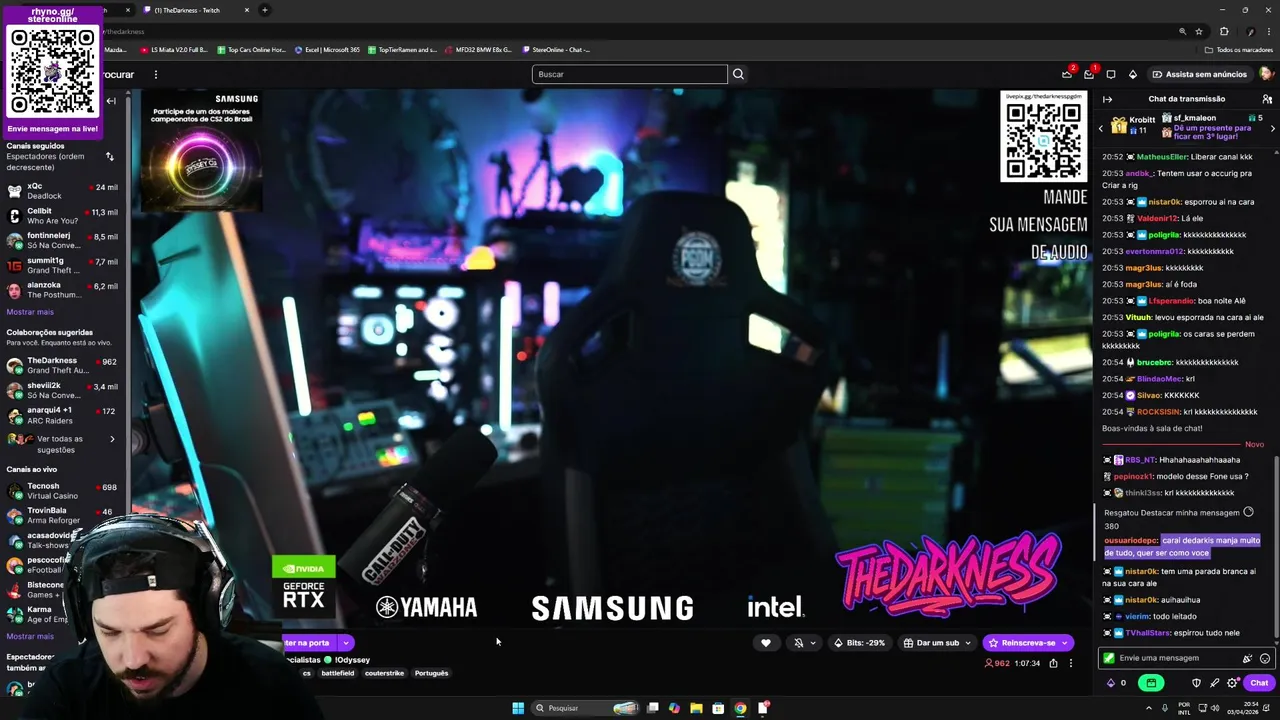The width and height of the screenshot is (1280, 720).
Task: Open the chat shield moderation icon
Action: coord(1196,683)
